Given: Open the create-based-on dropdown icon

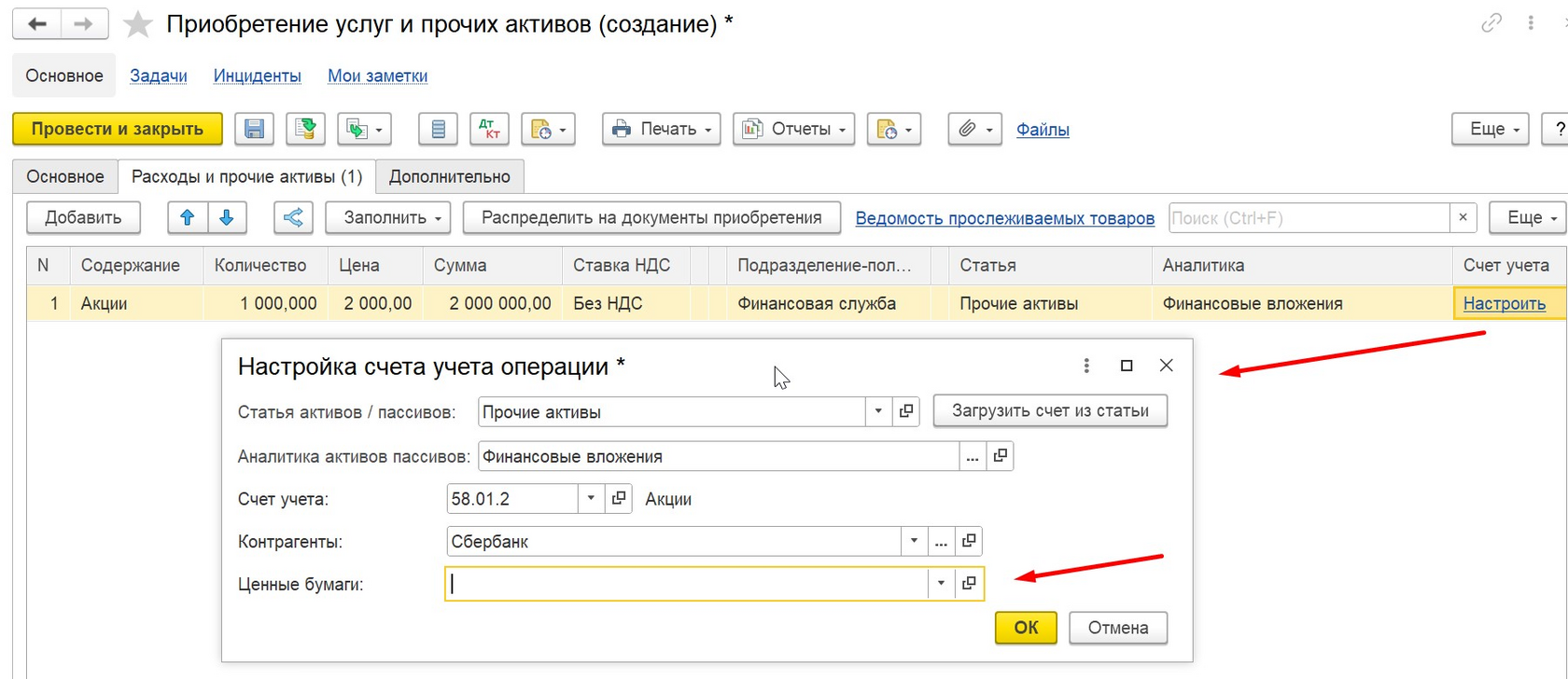Looking at the screenshot, I should (x=364, y=129).
